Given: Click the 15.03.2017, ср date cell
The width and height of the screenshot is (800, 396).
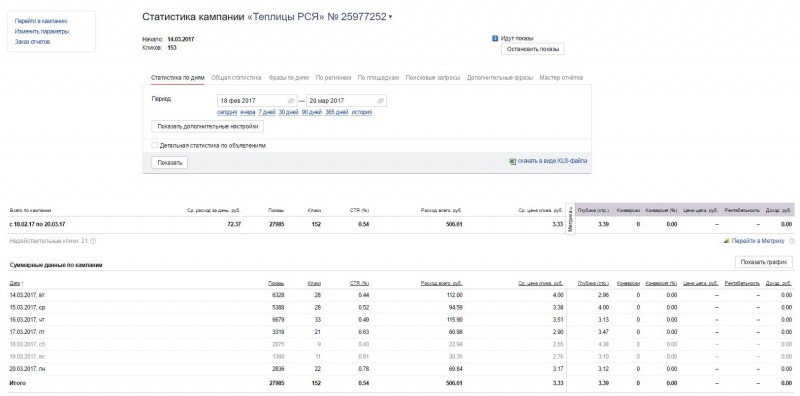Looking at the screenshot, I should pyautogui.click(x=28, y=307).
